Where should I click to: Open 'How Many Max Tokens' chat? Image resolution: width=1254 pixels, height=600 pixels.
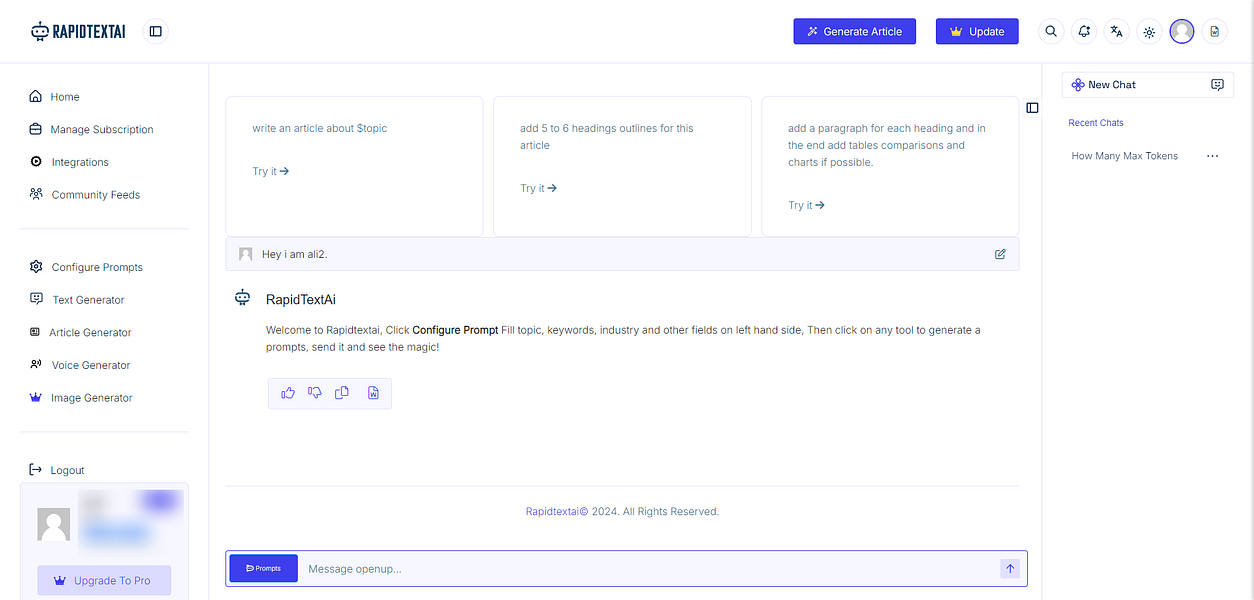(1125, 156)
